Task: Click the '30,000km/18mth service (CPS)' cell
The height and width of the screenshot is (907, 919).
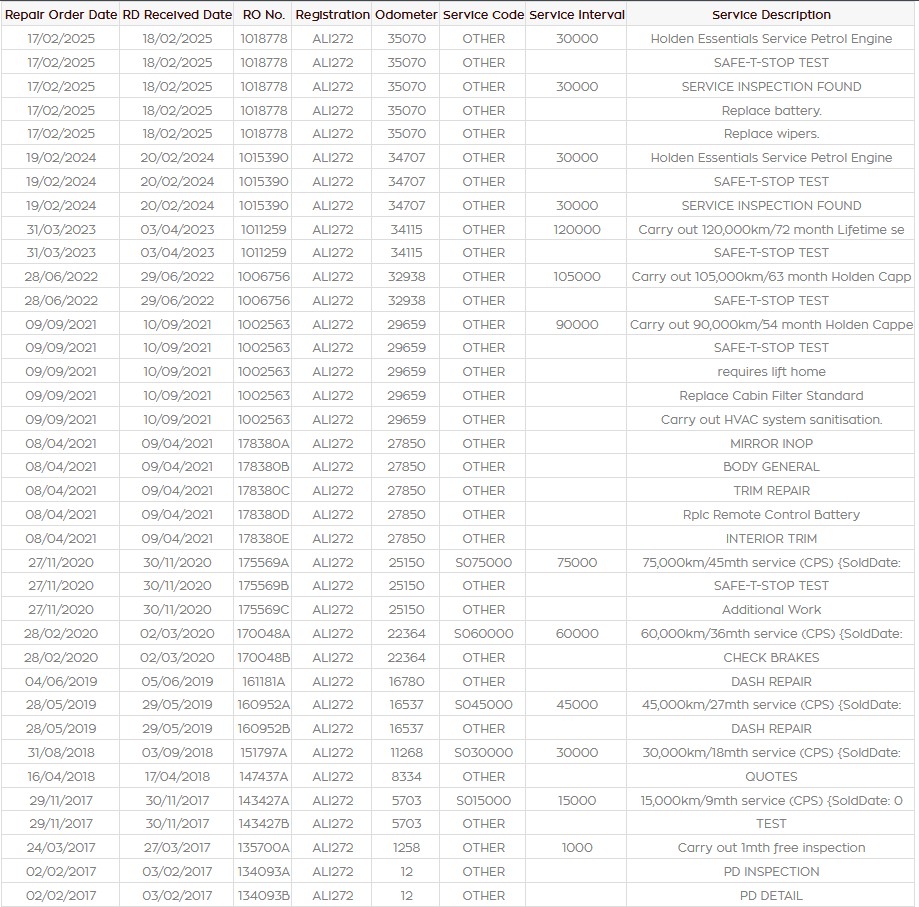Action: tap(771, 752)
